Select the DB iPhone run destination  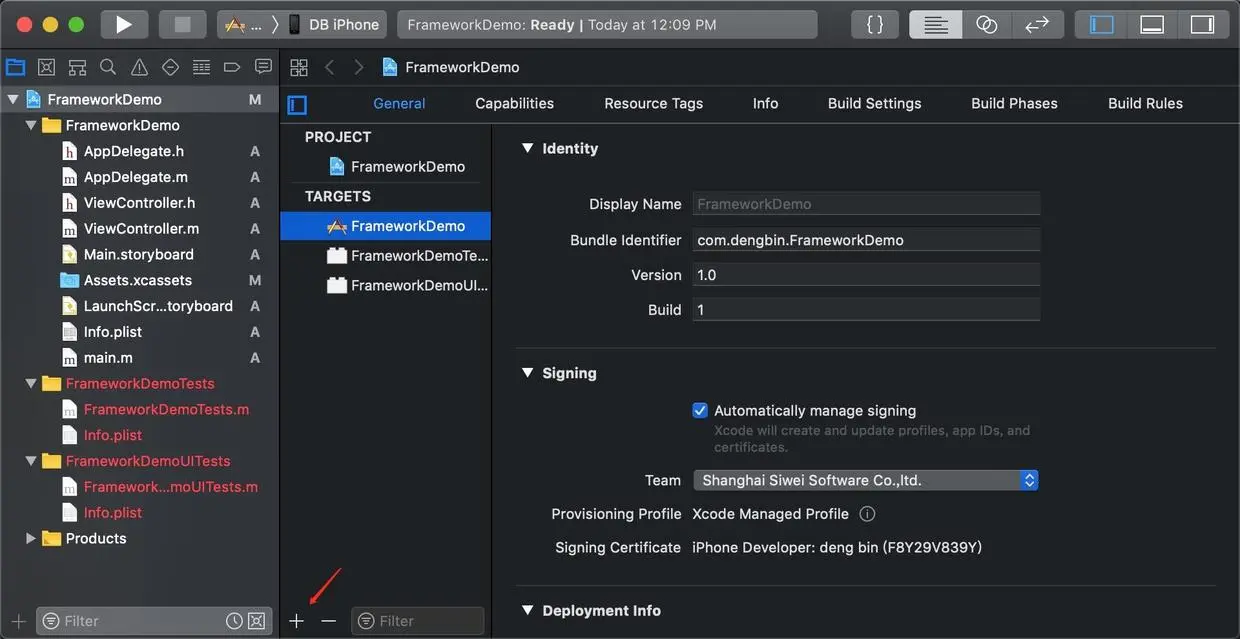click(333, 25)
